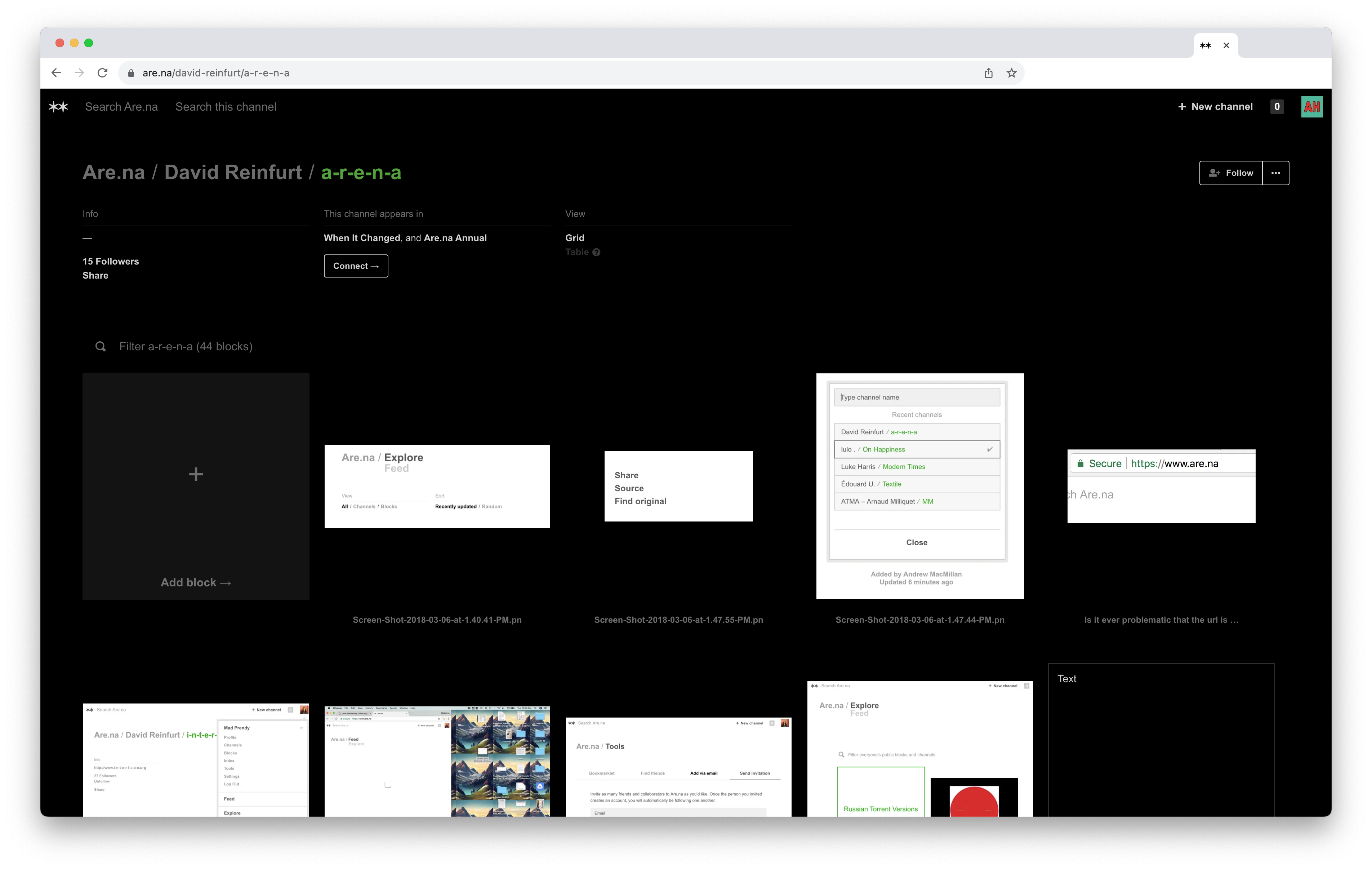
Task: Toggle Follow for the a-r-e-n-a channel
Action: pos(1231,173)
